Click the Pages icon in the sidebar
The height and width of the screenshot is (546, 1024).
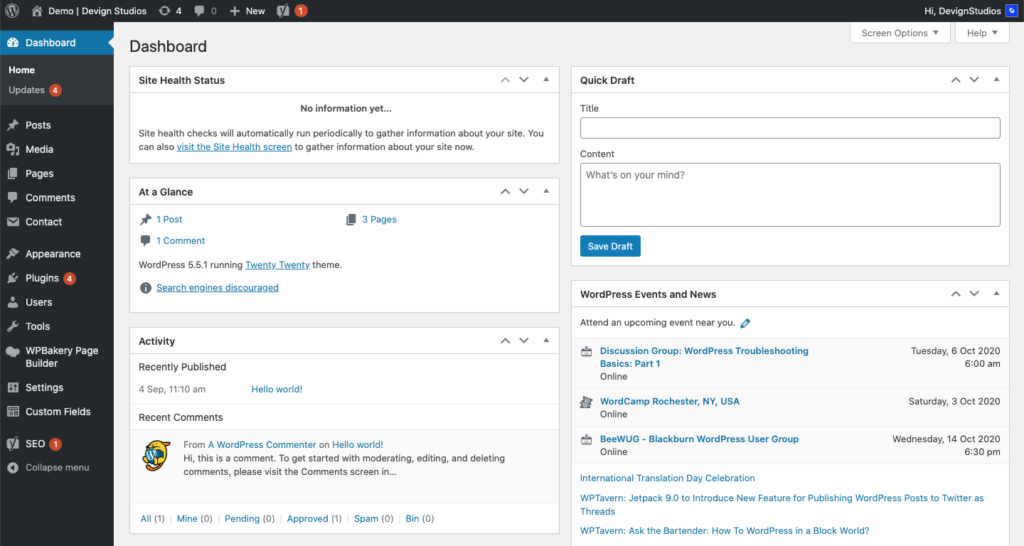point(12,173)
